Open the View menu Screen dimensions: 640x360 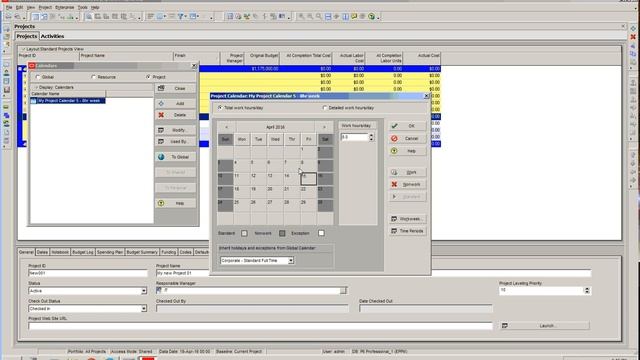tap(31, 7)
